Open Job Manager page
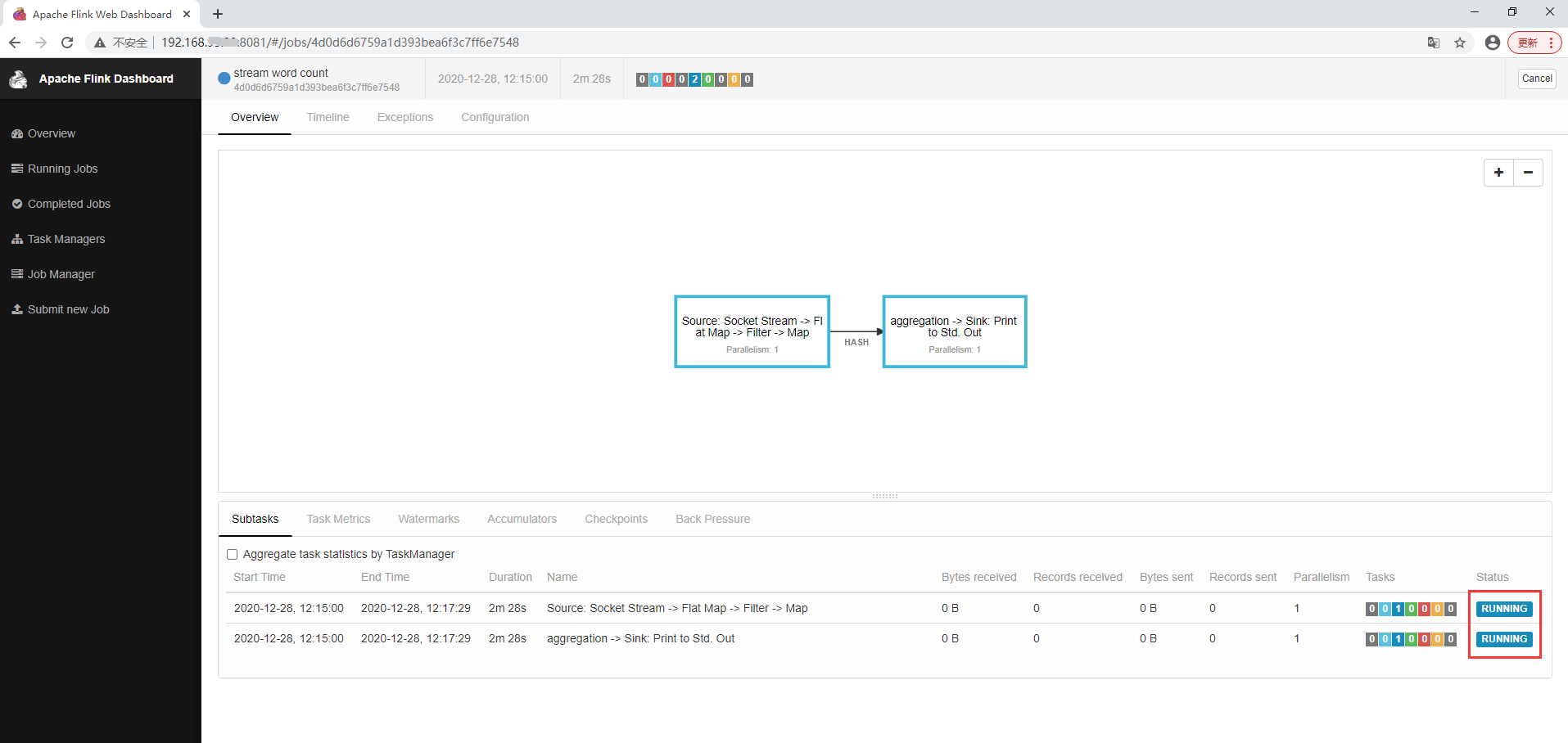 pos(61,274)
